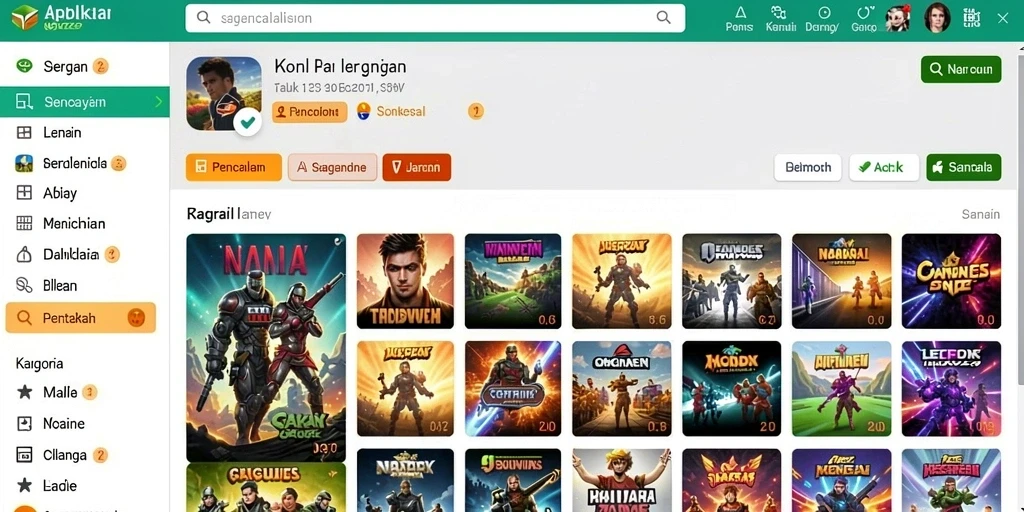
Task: Open the Tadivuem face game thumbnail
Action: tap(405, 281)
